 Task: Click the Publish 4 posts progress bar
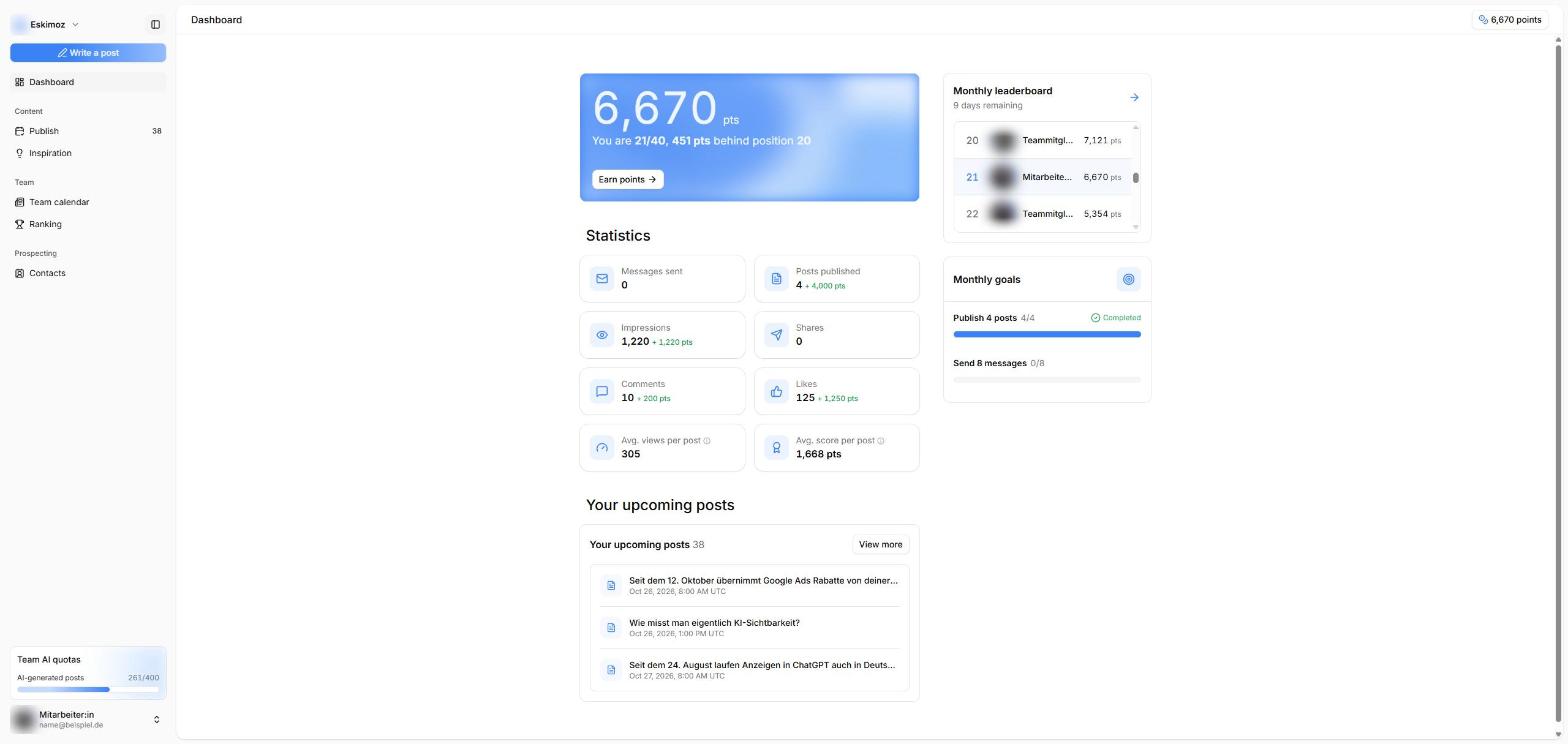[x=1047, y=334]
